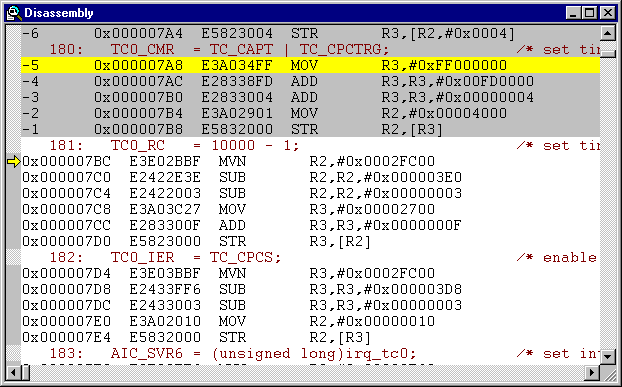The image size is (622, 387).
Task: Click the Disassembly title bar text
Action: point(59,13)
